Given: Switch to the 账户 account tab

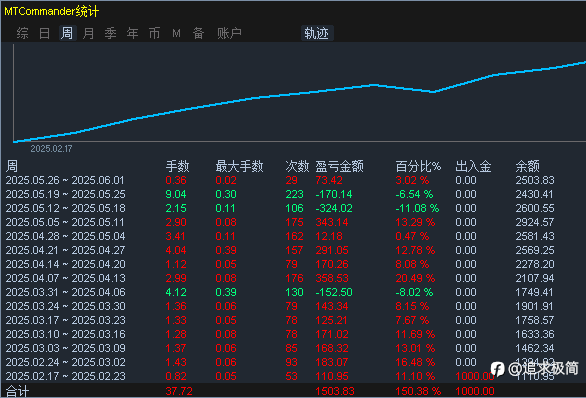Looking at the screenshot, I should click(x=229, y=33).
